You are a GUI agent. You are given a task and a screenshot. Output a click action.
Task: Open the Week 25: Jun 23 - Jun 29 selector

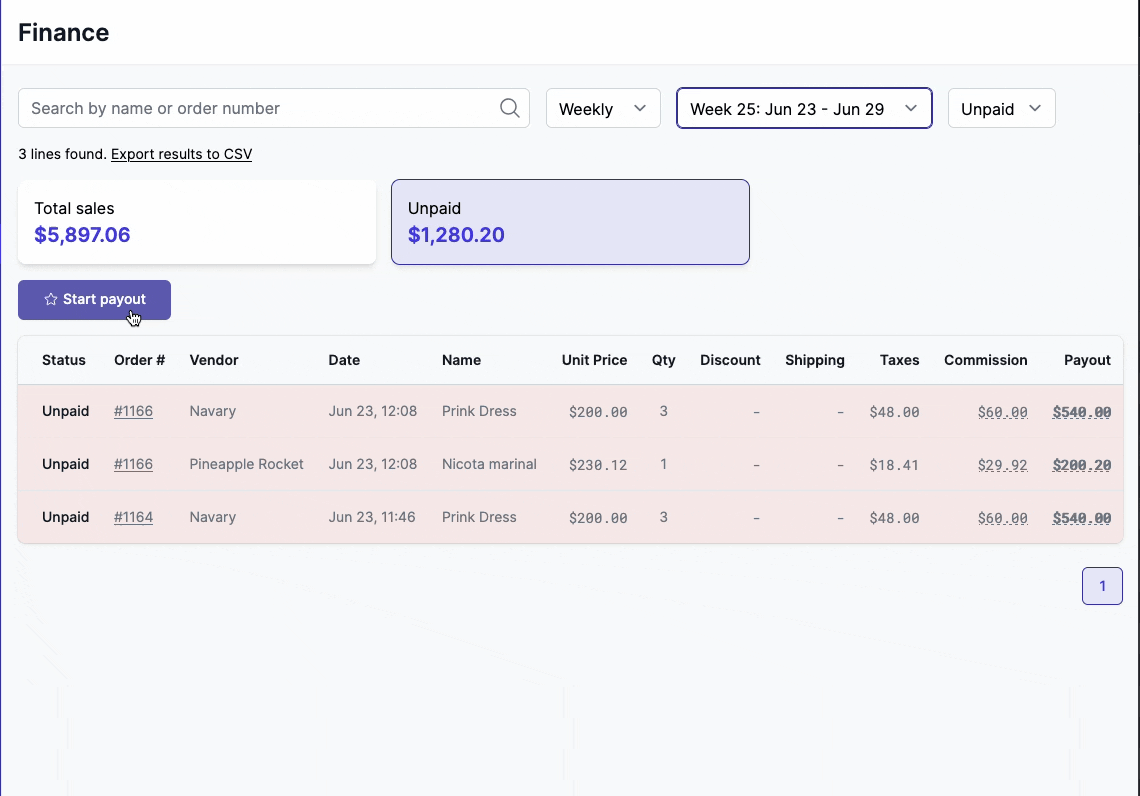pos(804,108)
